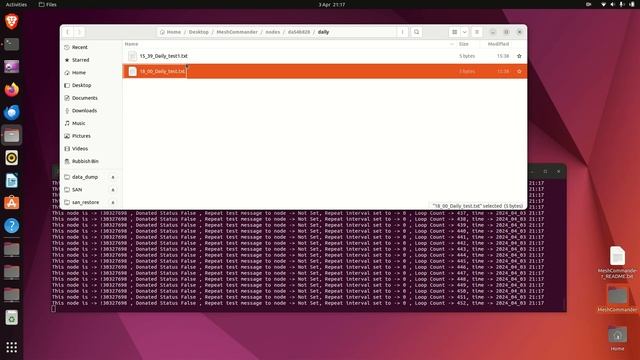Open path bar options menu
The width and height of the screenshot is (640, 360).
[x=402, y=32]
